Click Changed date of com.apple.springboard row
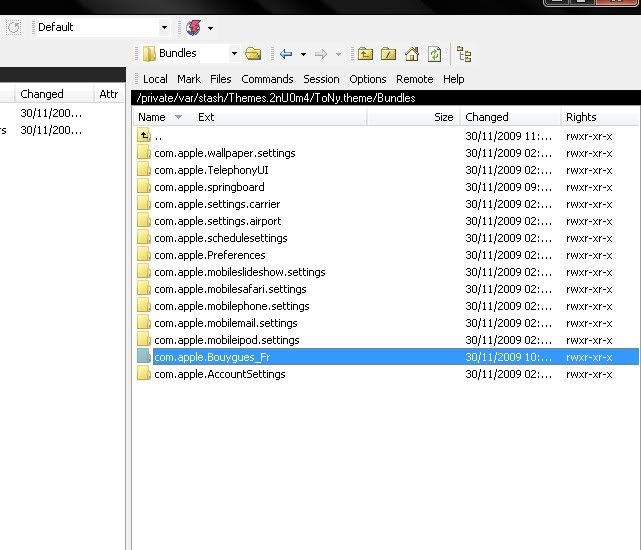641x550 pixels. [509, 187]
